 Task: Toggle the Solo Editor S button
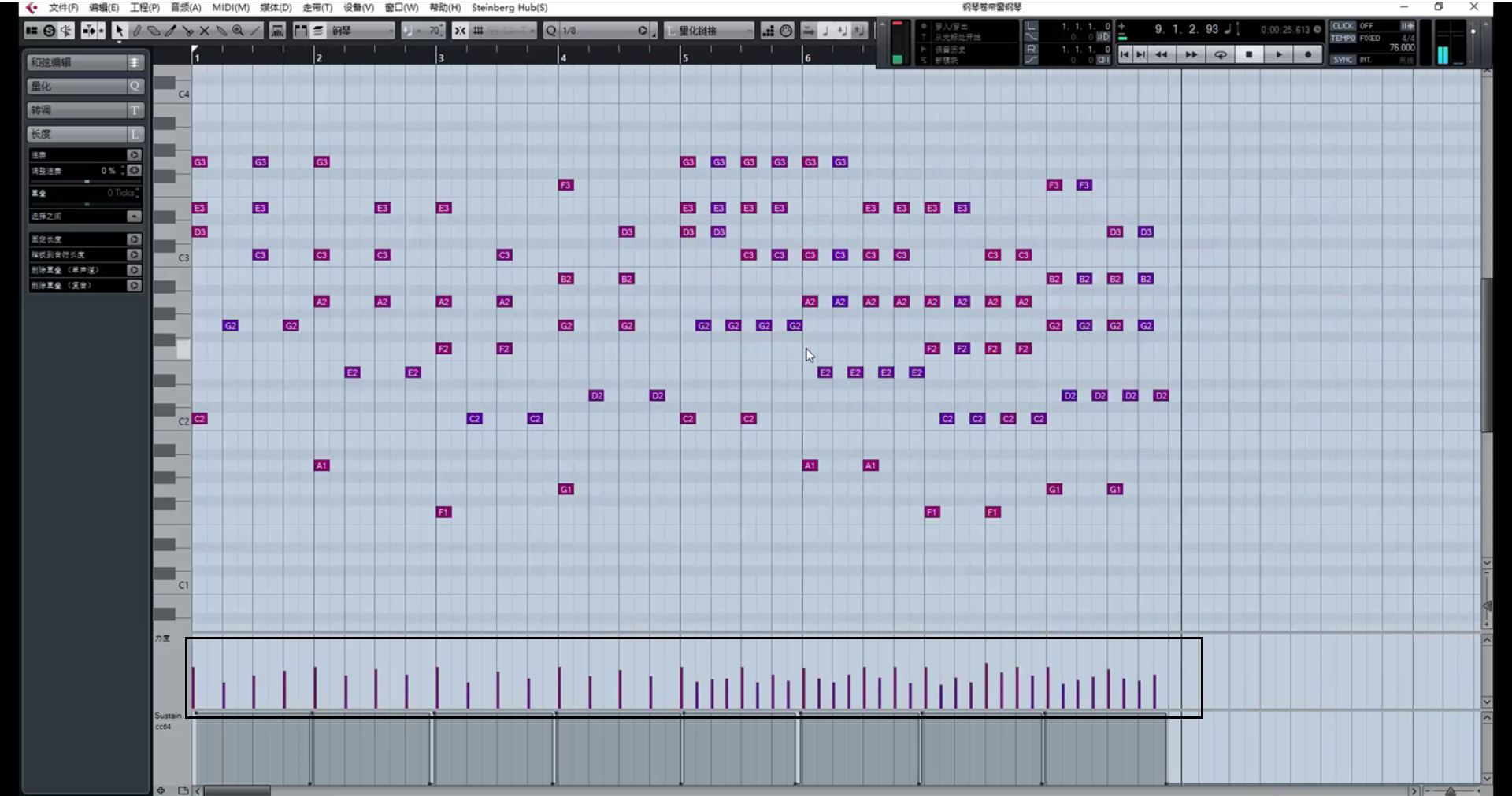(x=49, y=31)
